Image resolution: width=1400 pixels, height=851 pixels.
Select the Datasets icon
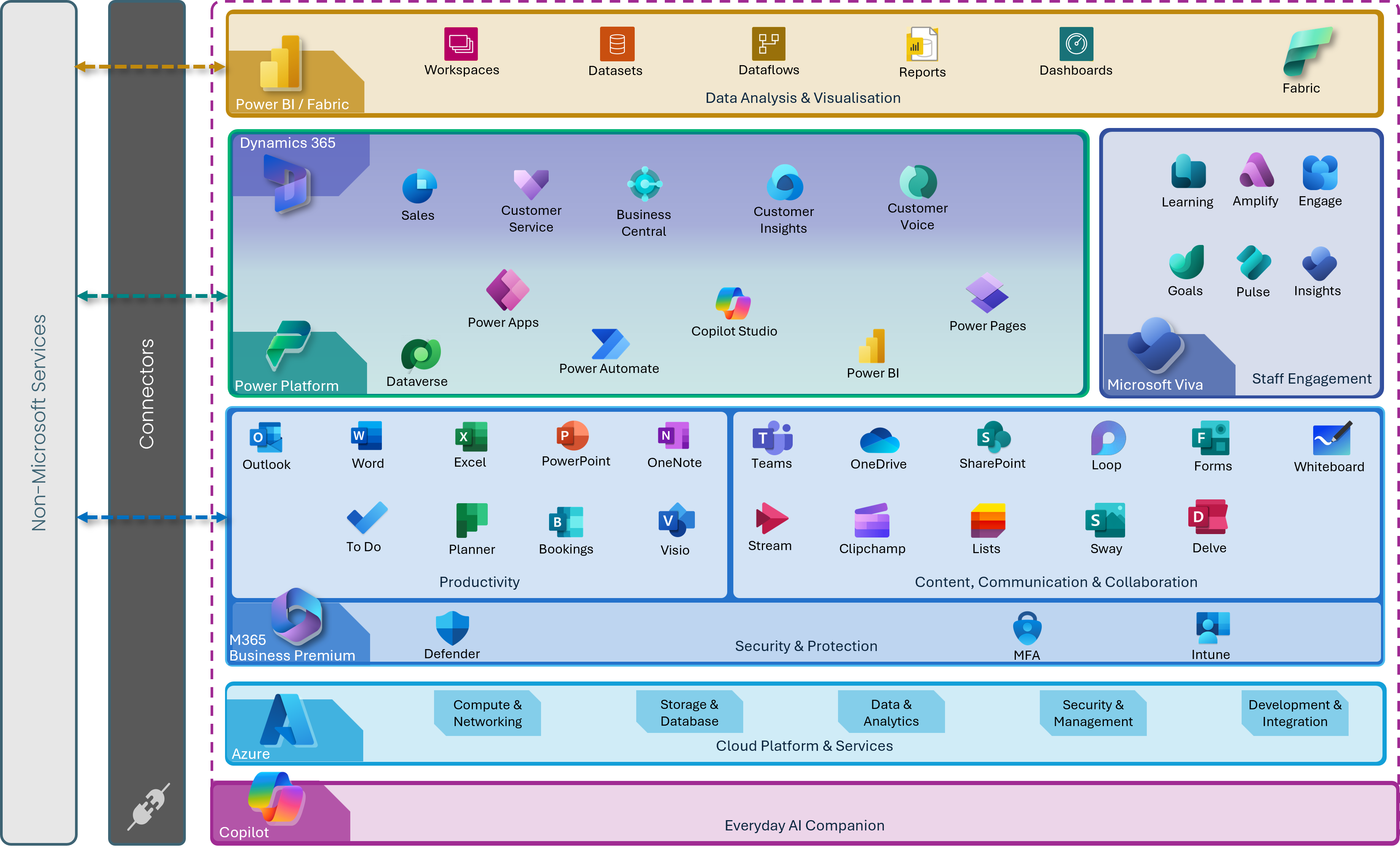617,44
